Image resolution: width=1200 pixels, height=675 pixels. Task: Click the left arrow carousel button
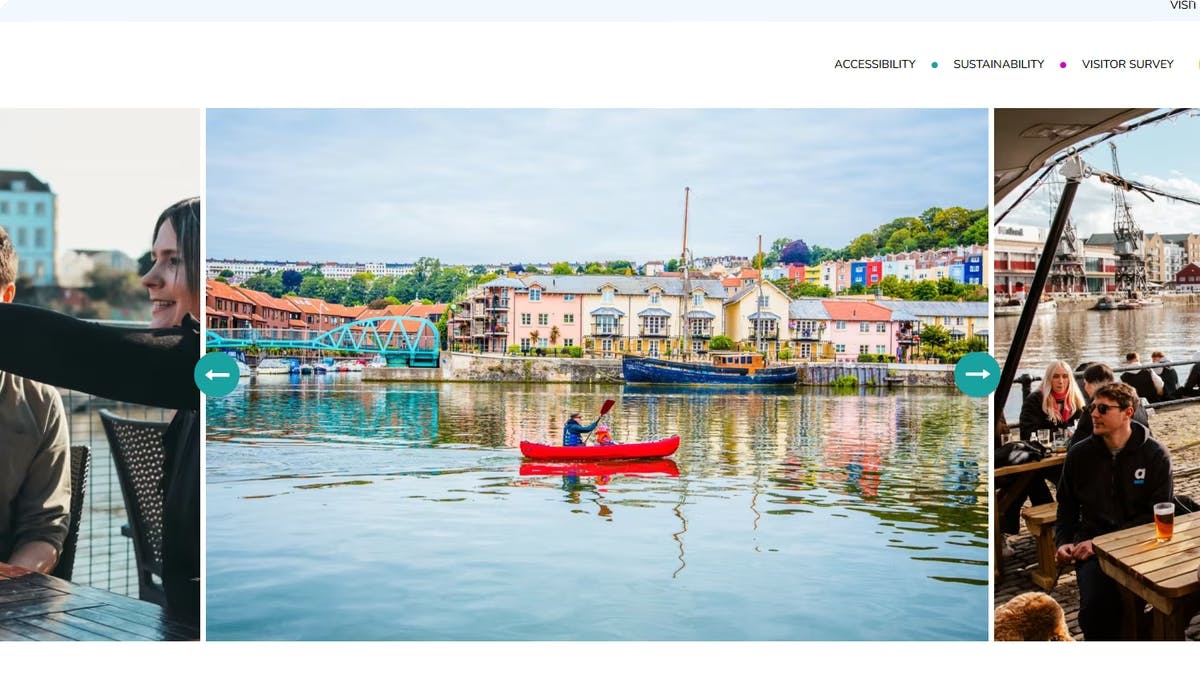point(217,375)
